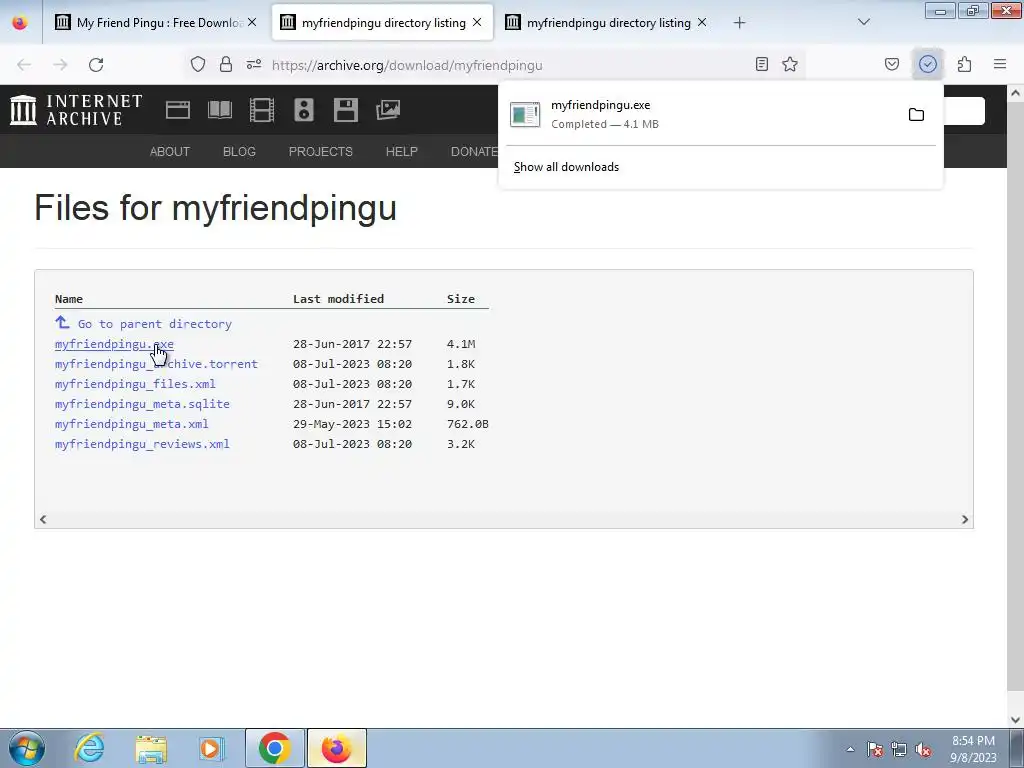The width and height of the screenshot is (1024, 768).
Task: Open a new browser tab
Action: click(739, 23)
